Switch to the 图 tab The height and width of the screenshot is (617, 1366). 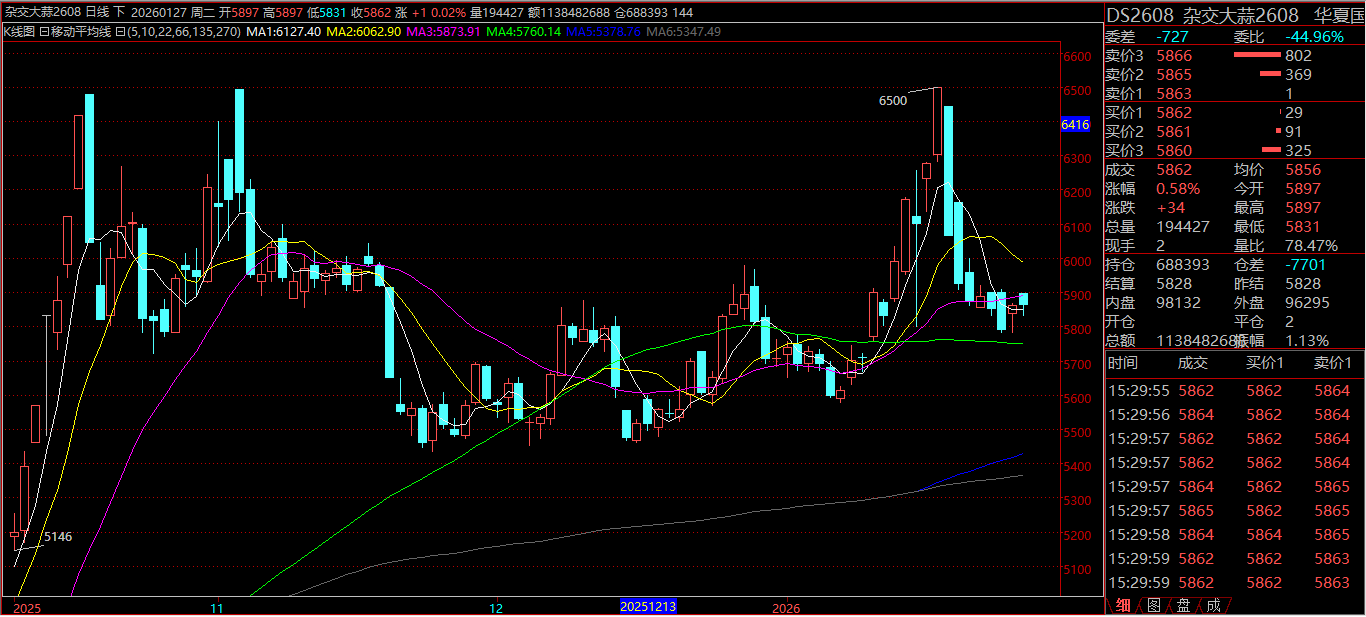click(1153, 605)
